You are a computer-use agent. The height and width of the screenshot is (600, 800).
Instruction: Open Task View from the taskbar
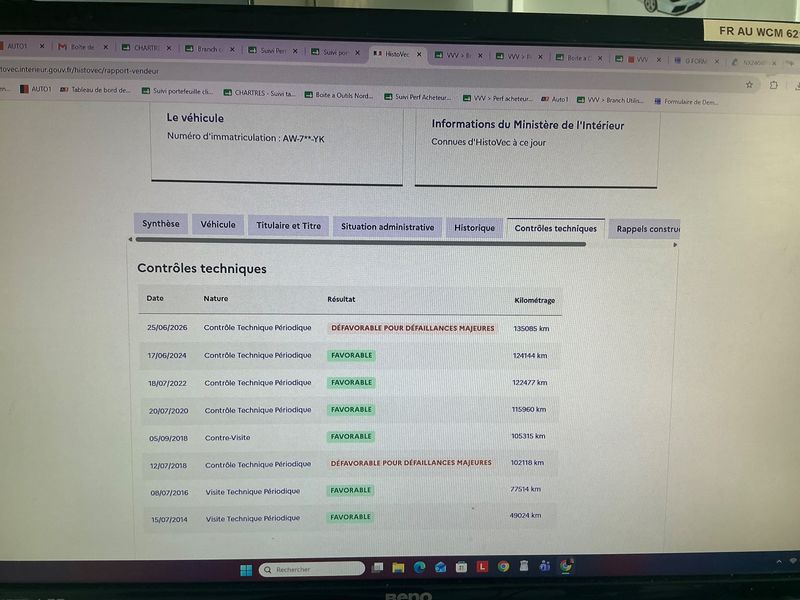coord(378,567)
